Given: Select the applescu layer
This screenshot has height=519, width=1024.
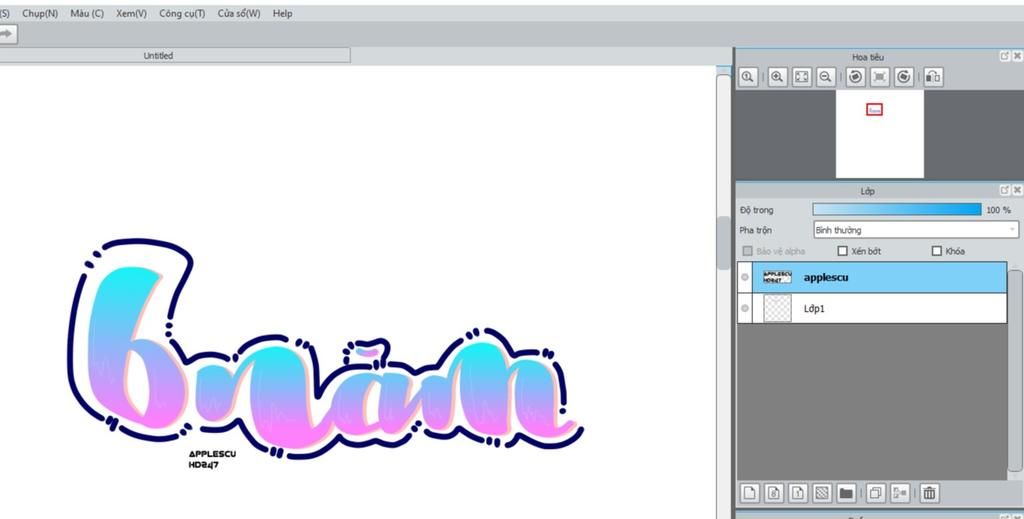Looking at the screenshot, I should pos(872,277).
